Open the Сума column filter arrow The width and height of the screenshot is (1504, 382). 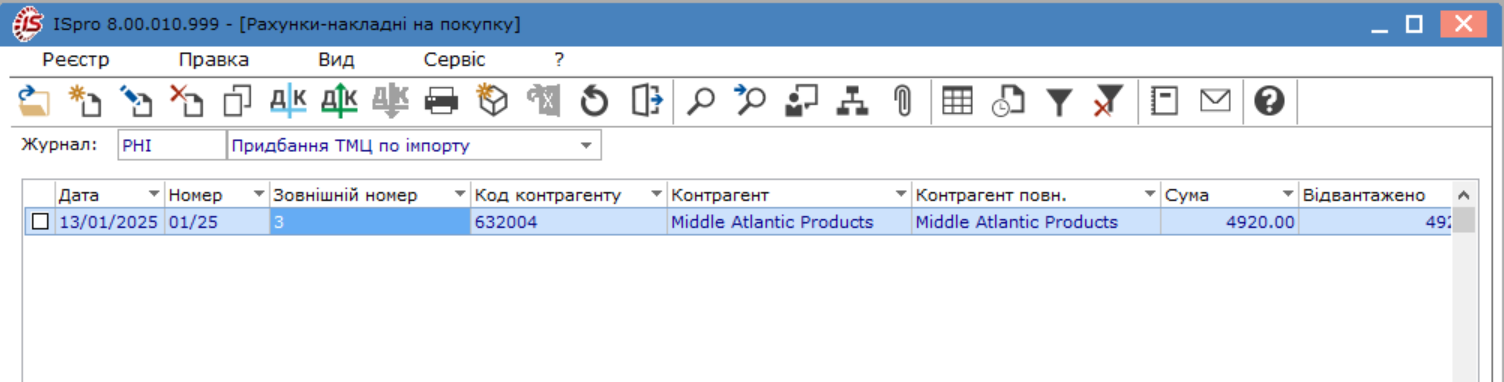point(1287,194)
